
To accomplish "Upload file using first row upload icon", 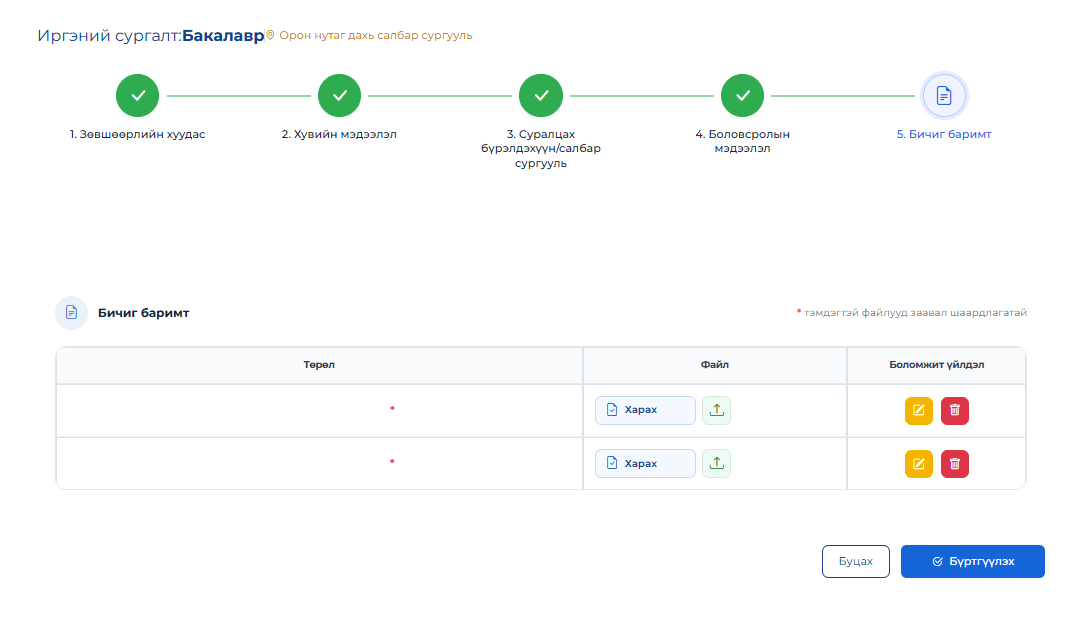I will click(x=716, y=410).
